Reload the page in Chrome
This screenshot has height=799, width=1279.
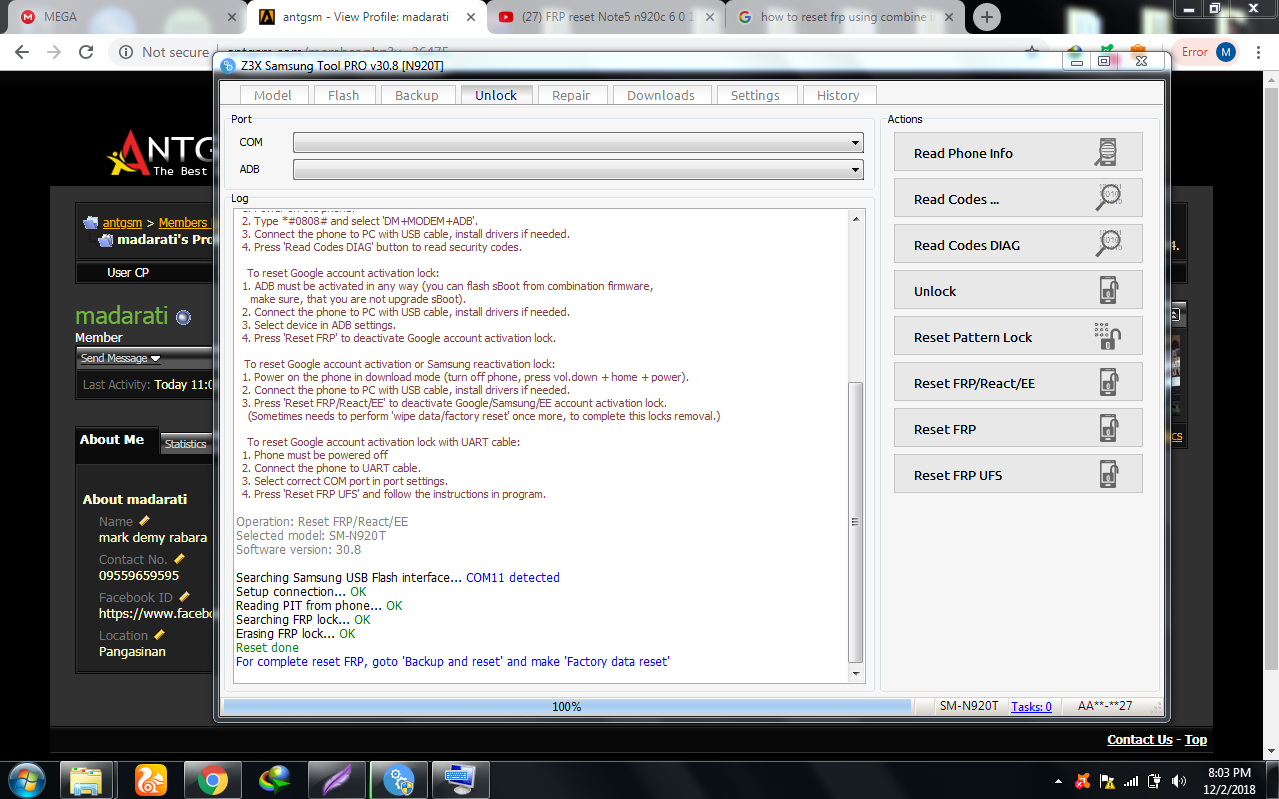click(x=86, y=52)
